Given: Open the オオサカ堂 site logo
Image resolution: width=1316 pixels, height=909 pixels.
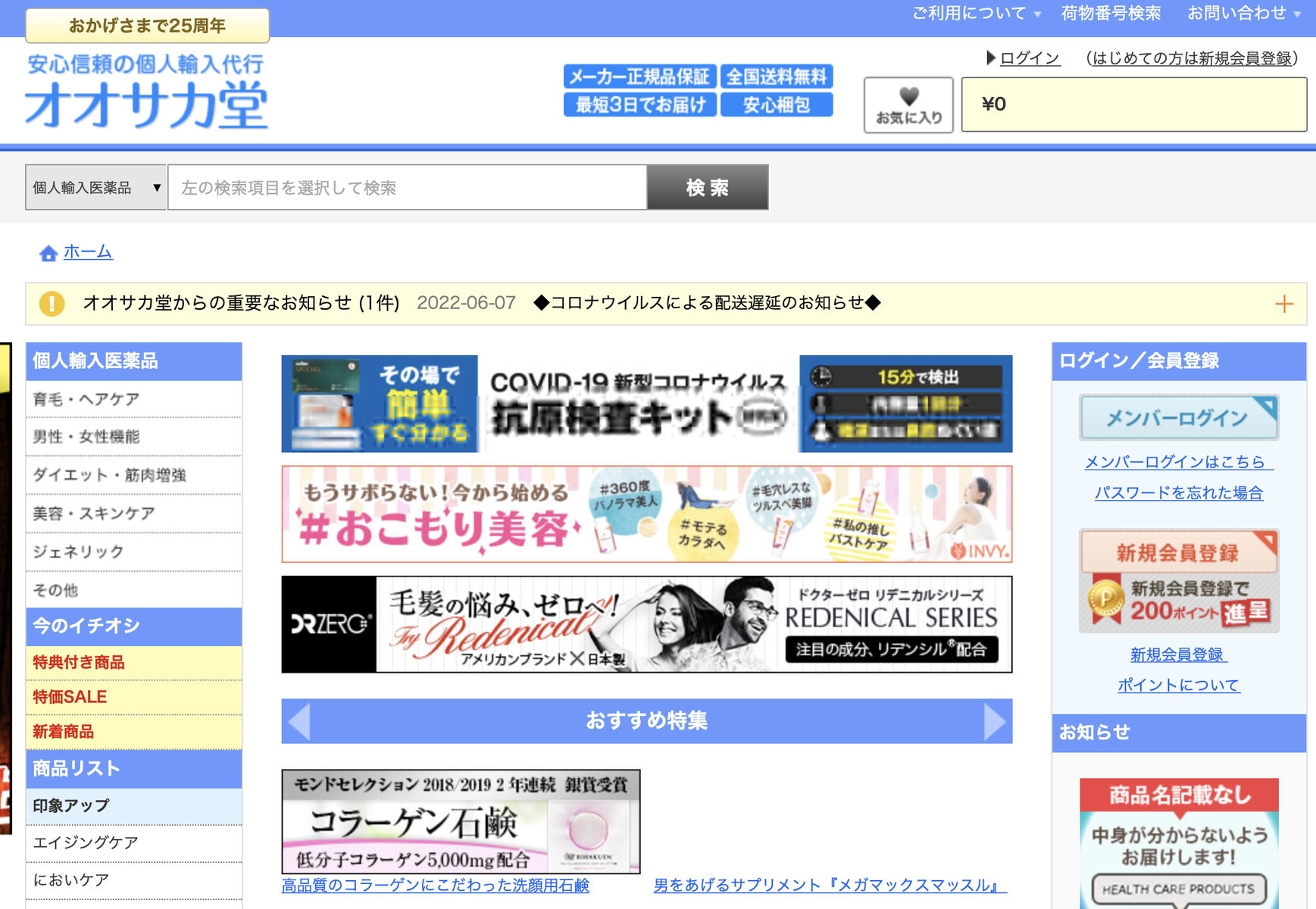Looking at the screenshot, I should [x=145, y=92].
